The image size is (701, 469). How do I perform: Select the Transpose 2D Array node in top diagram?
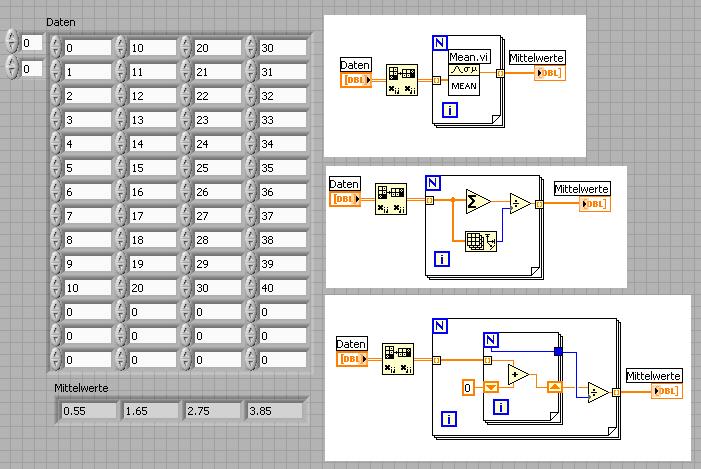coord(401,80)
